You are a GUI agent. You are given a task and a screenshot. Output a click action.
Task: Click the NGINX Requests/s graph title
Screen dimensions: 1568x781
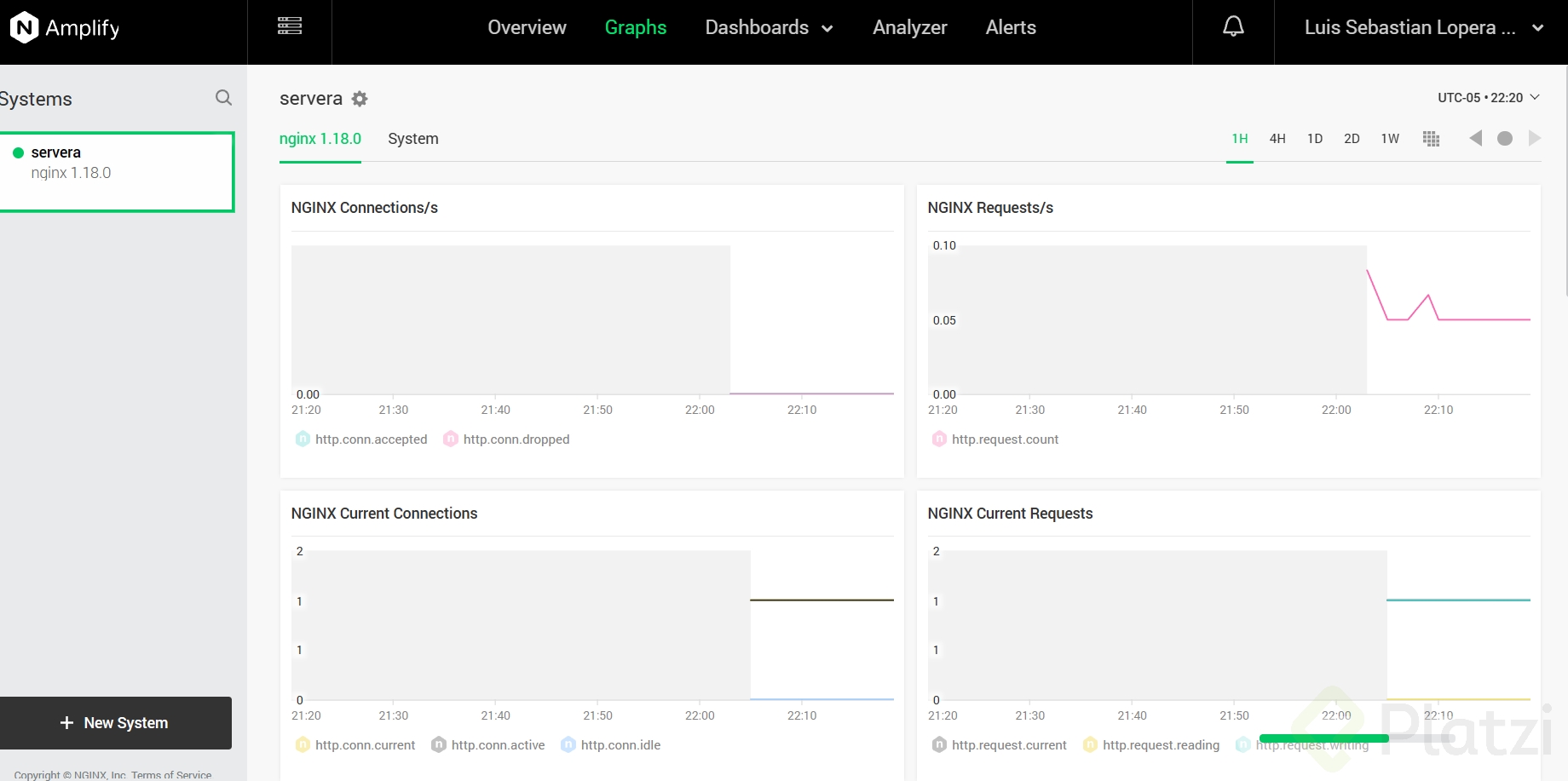tap(990, 208)
